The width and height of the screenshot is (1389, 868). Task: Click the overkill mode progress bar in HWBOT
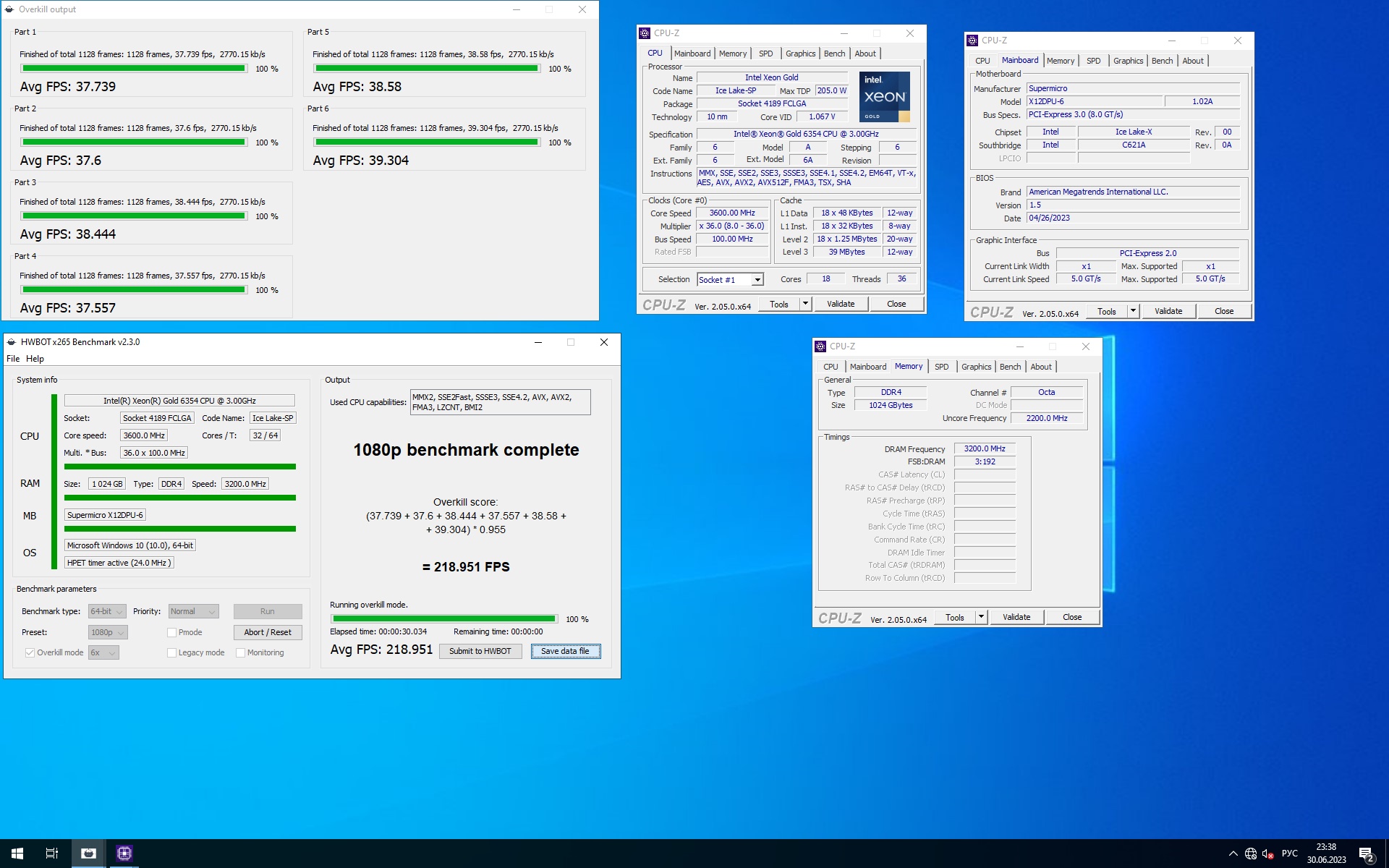pyautogui.click(x=444, y=619)
